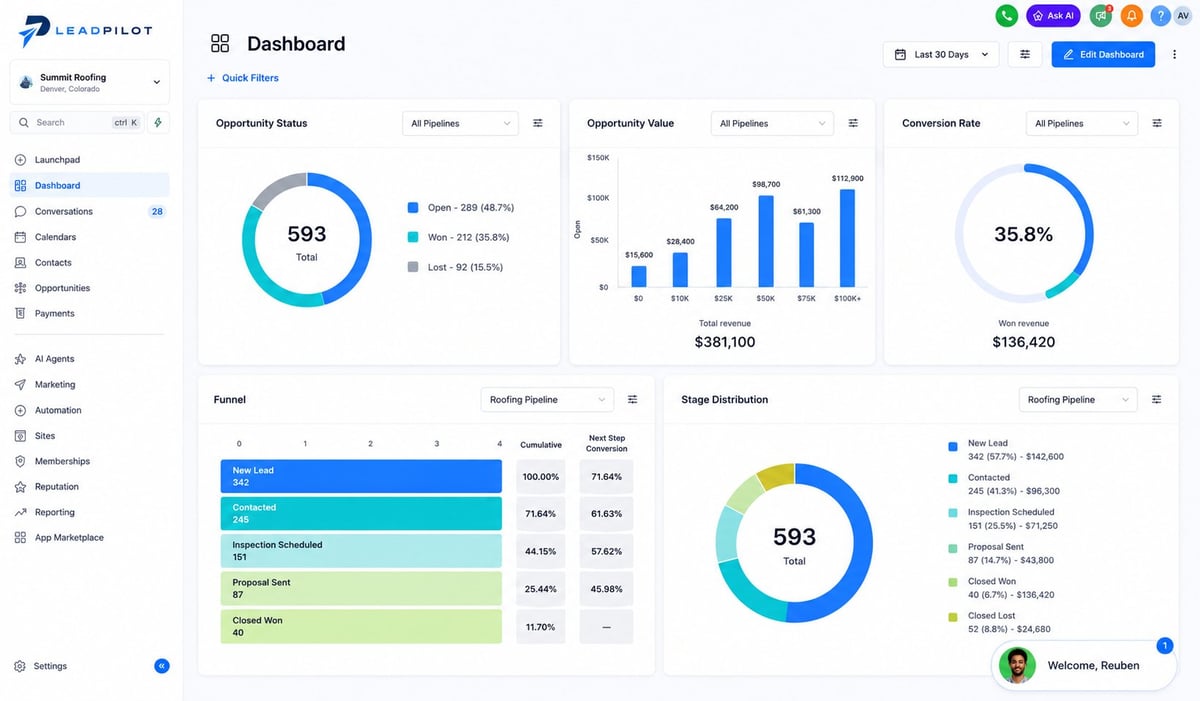Screen dimensions: 1200x701
Task: Open the dashboard filter sliders icon
Action: tap(1025, 54)
